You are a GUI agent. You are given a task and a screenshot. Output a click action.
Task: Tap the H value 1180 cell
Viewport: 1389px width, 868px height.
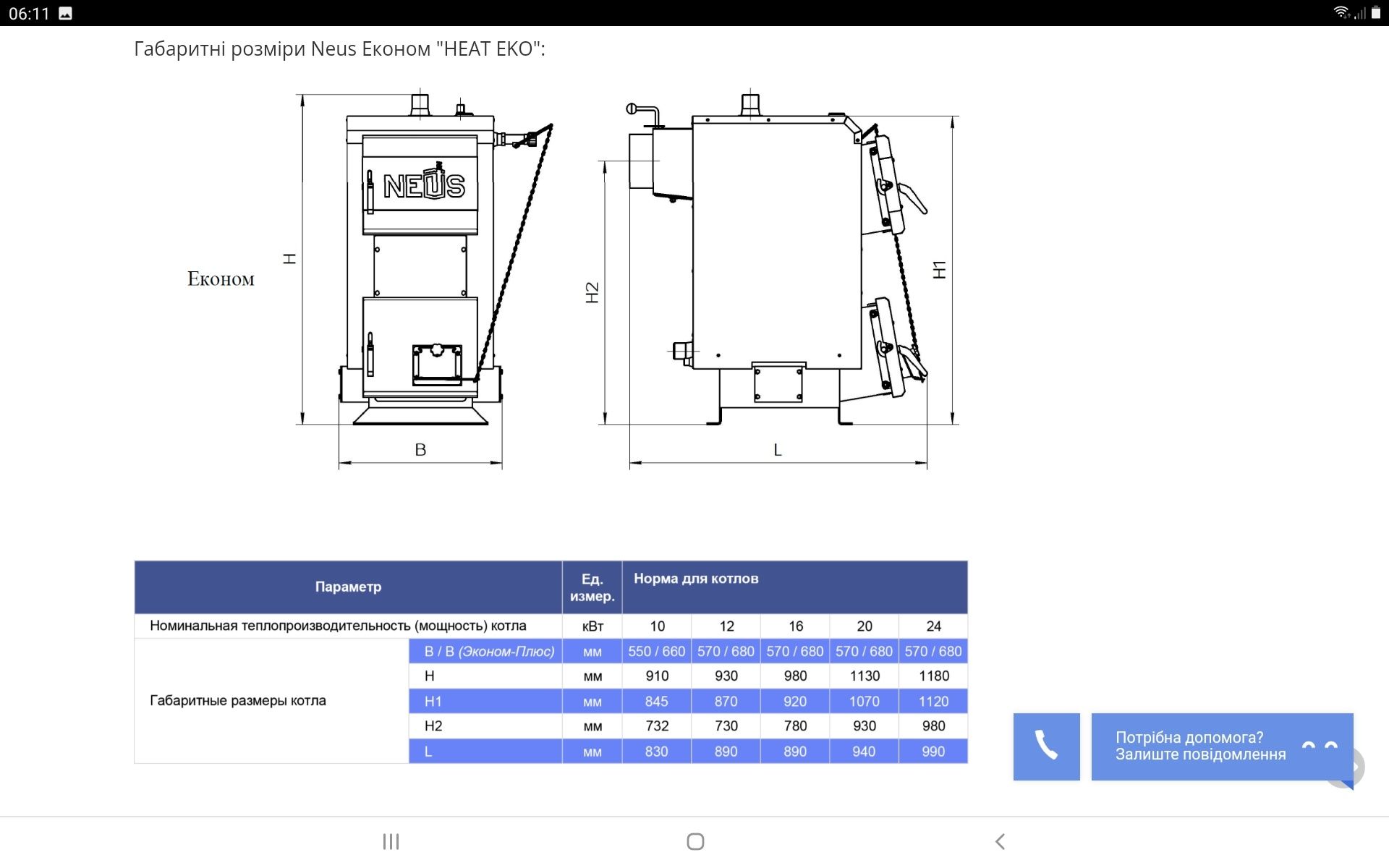[x=934, y=676]
